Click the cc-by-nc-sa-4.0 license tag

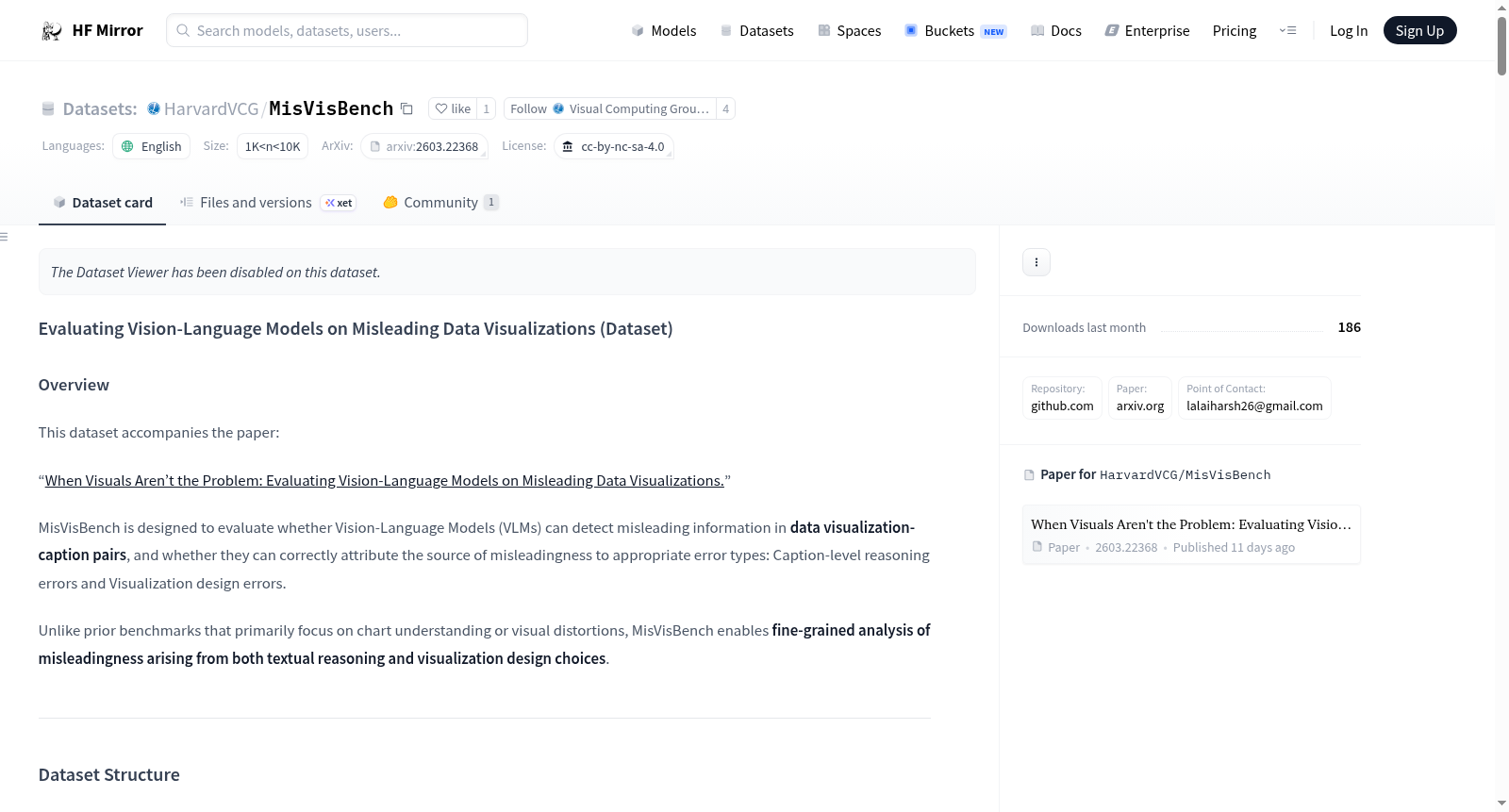[614, 146]
